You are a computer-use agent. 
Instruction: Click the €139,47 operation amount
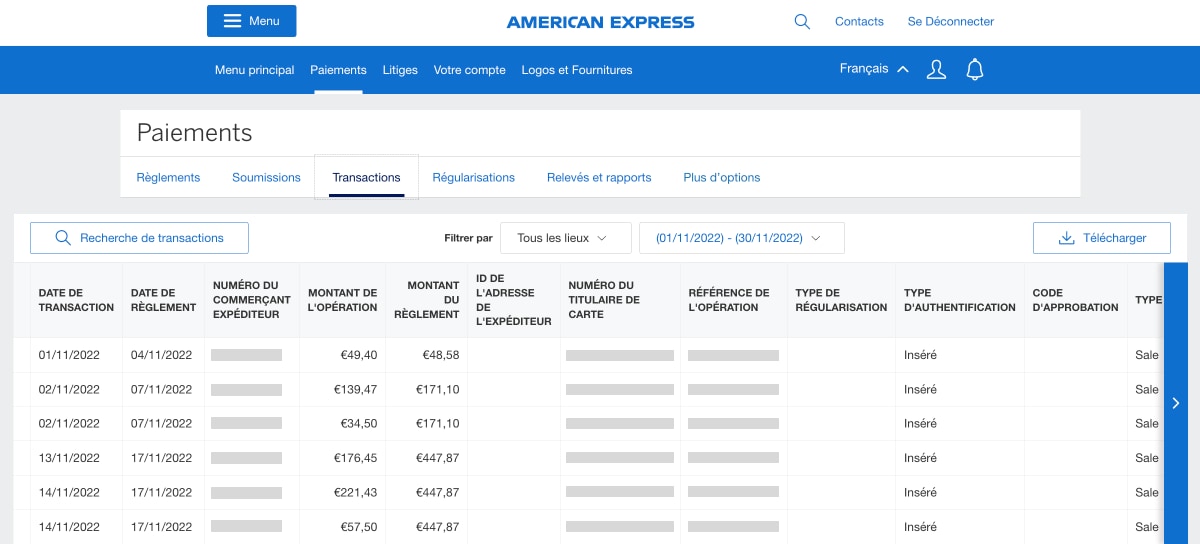pos(355,389)
